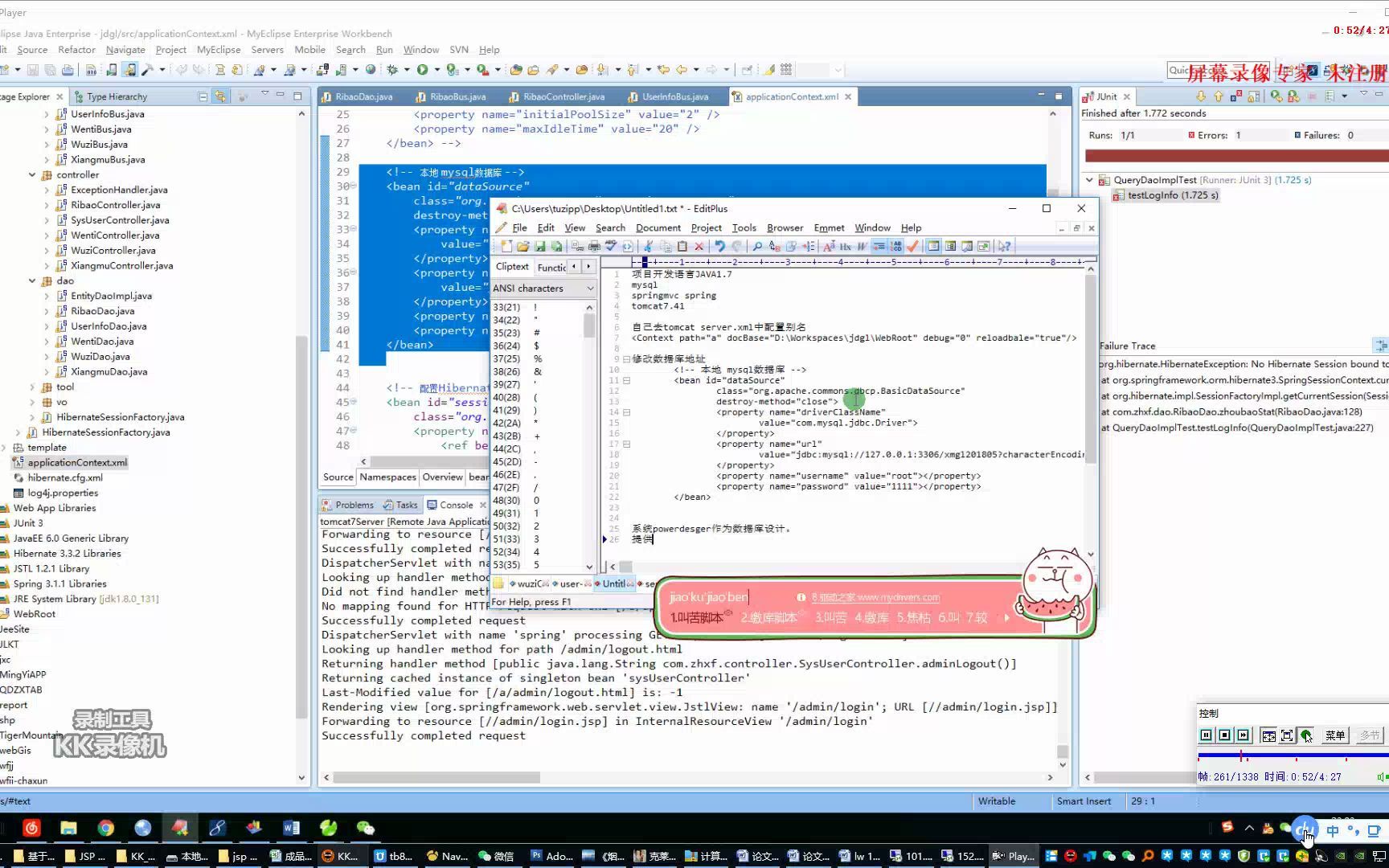1389x868 pixels.
Task: Toggle EditPlus Directory window toolbar button
Action: (x=932, y=246)
